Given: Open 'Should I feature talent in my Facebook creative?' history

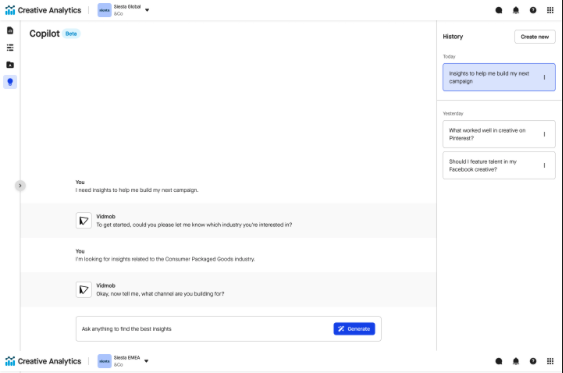Looking at the screenshot, I should [x=499, y=165].
